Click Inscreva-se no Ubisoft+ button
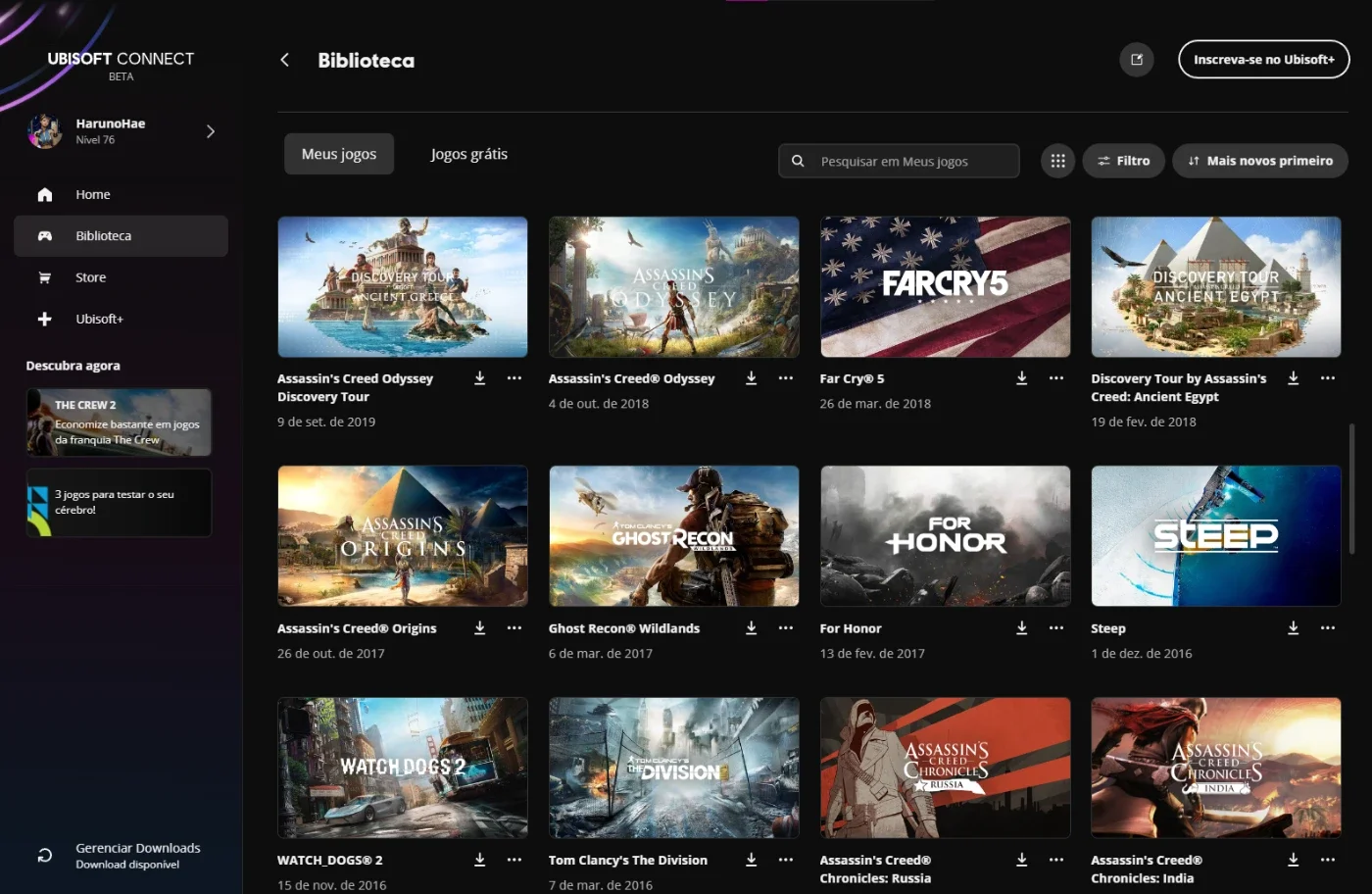1372x894 pixels. coord(1264,60)
